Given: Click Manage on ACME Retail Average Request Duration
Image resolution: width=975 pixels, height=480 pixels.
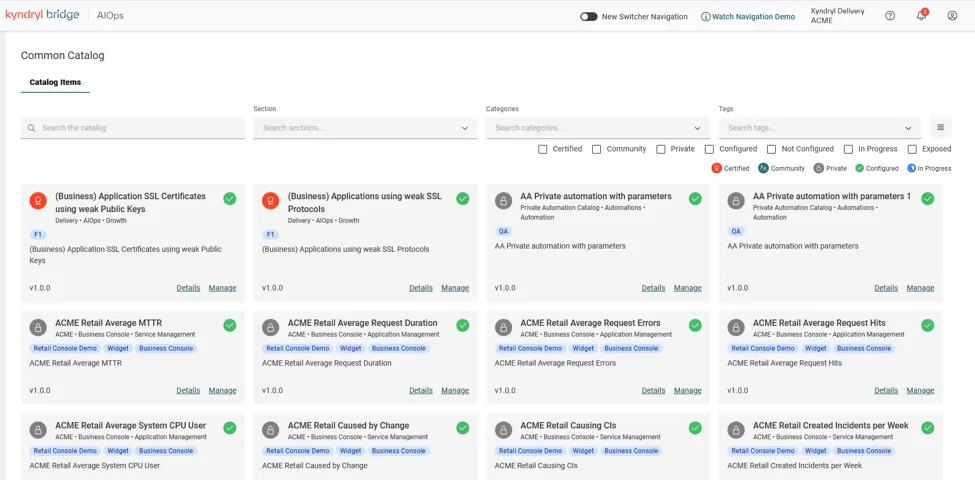Looking at the screenshot, I should (x=455, y=390).
